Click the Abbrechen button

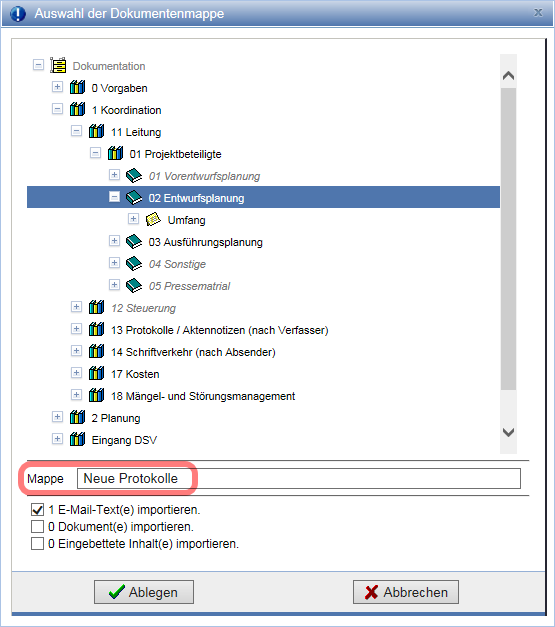(x=406, y=592)
